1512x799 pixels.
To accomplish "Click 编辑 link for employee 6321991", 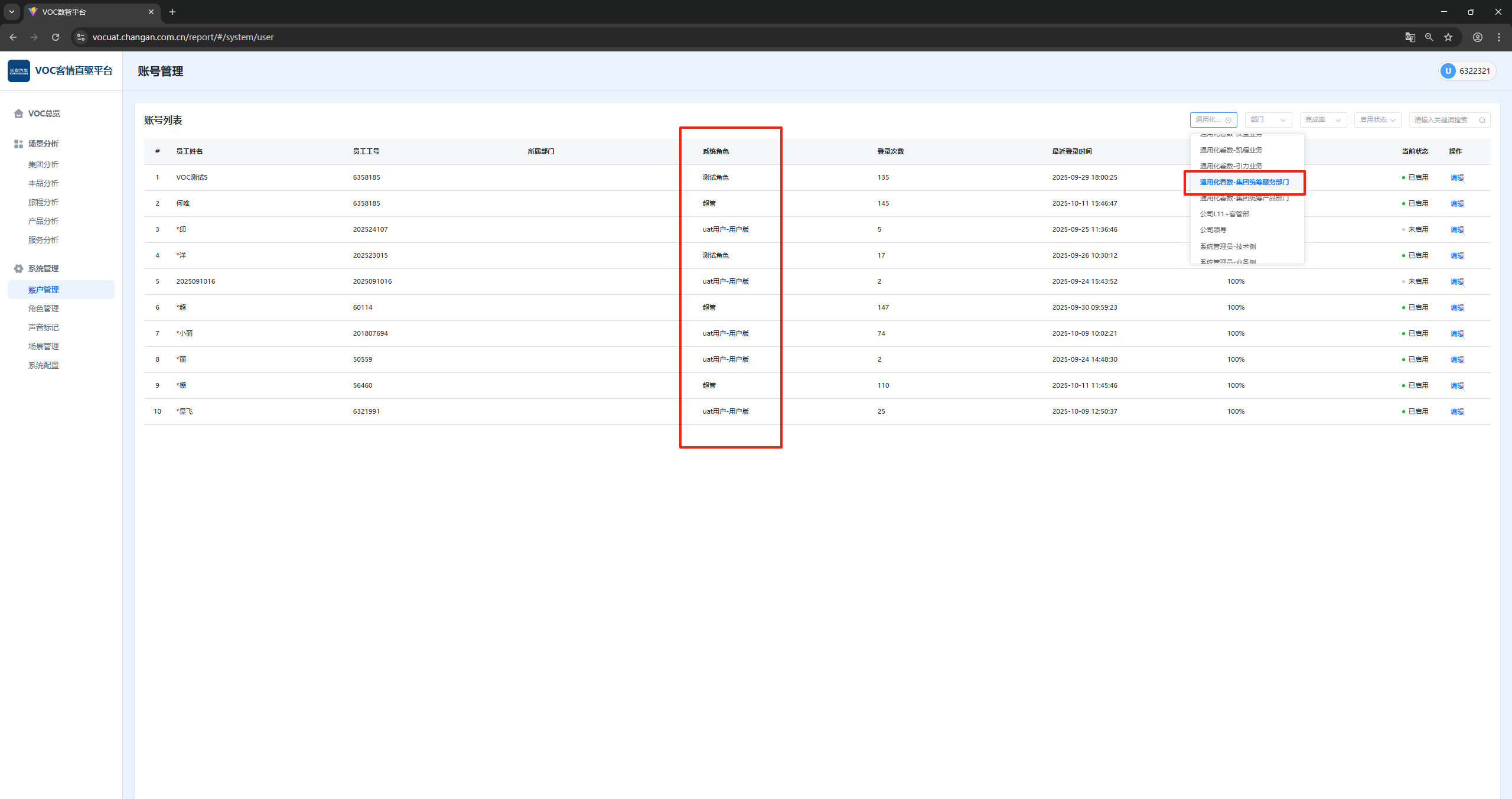I will coord(1456,411).
